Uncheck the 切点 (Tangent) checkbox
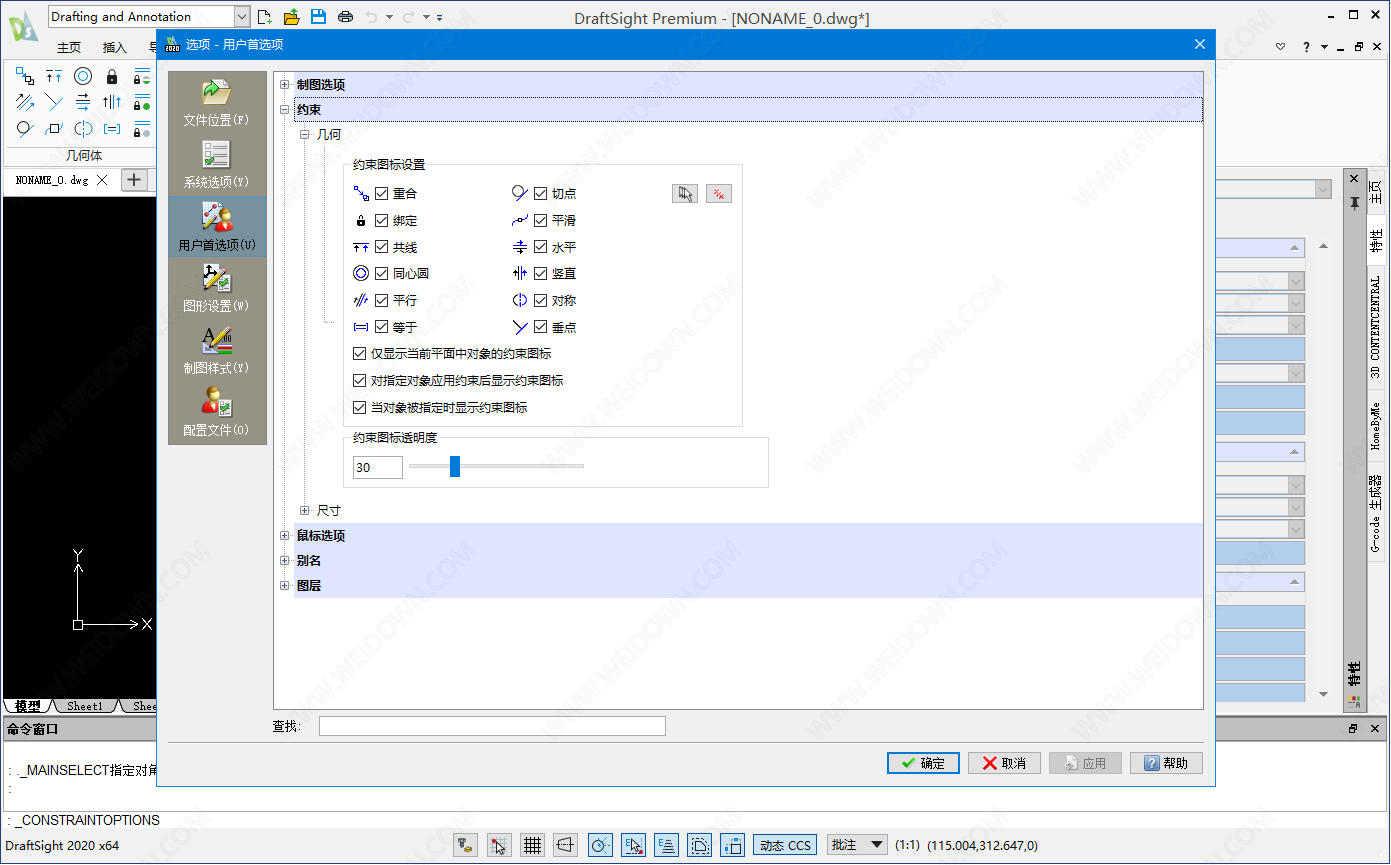The image size is (1391, 865). (x=540, y=194)
